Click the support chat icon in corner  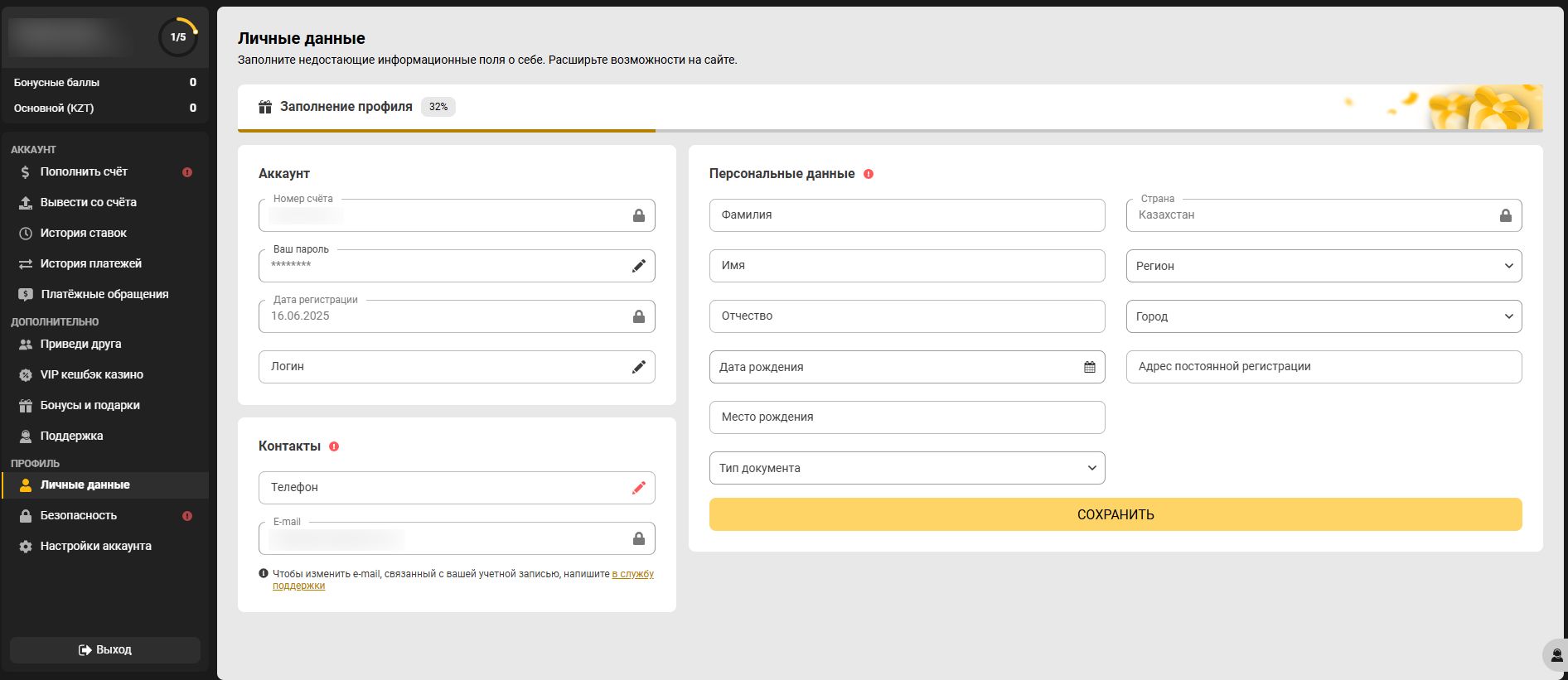click(1556, 655)
